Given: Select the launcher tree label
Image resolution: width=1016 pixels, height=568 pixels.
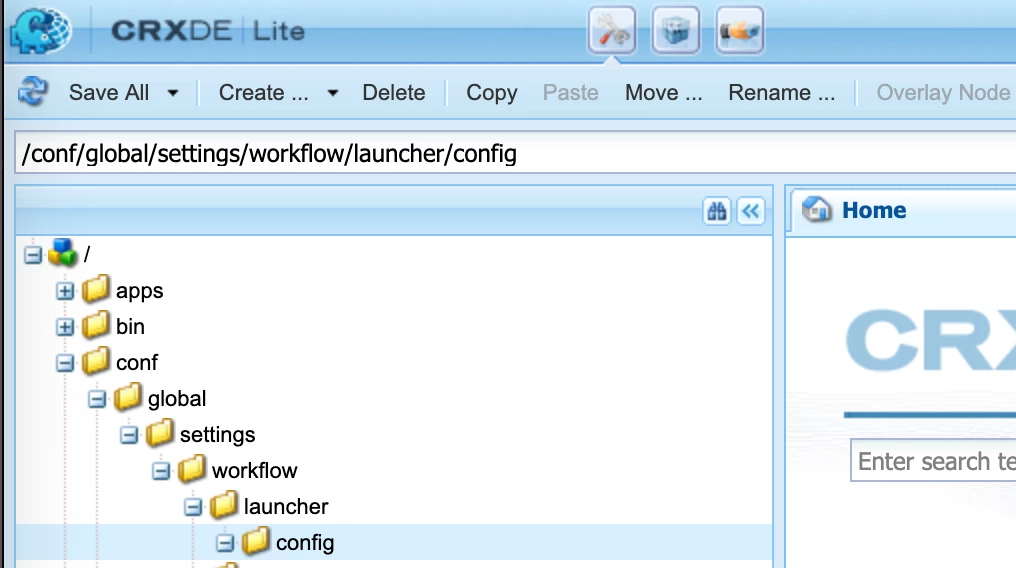Looking at the screenshot, I should click(x=286, y=506).
